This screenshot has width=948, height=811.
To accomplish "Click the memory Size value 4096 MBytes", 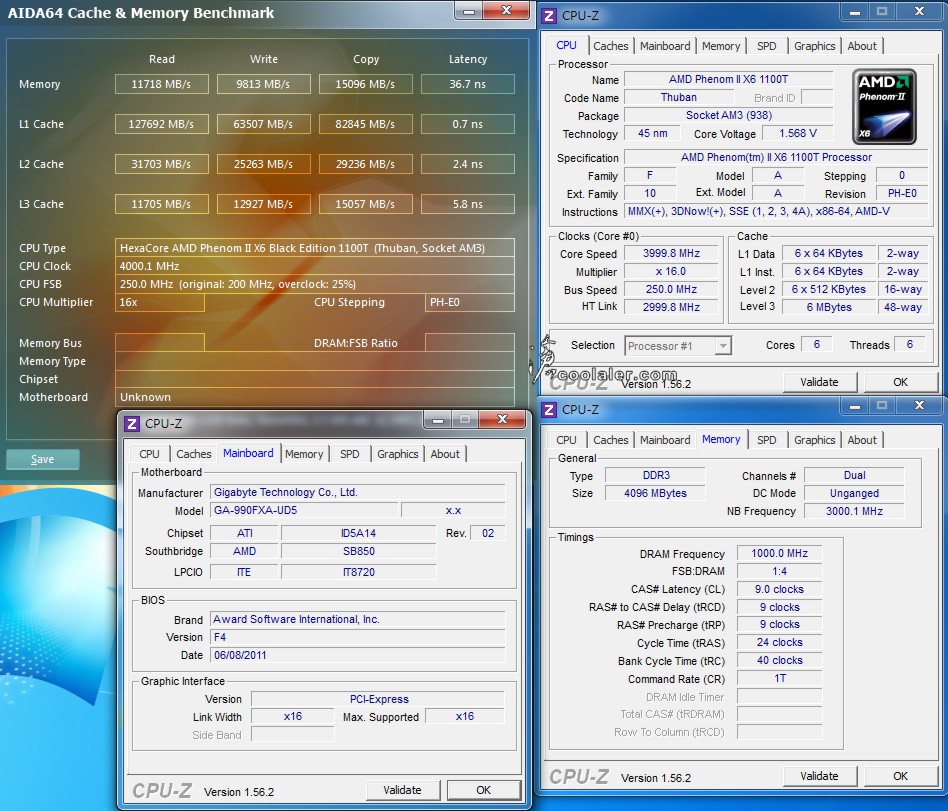I will (655, 493).
